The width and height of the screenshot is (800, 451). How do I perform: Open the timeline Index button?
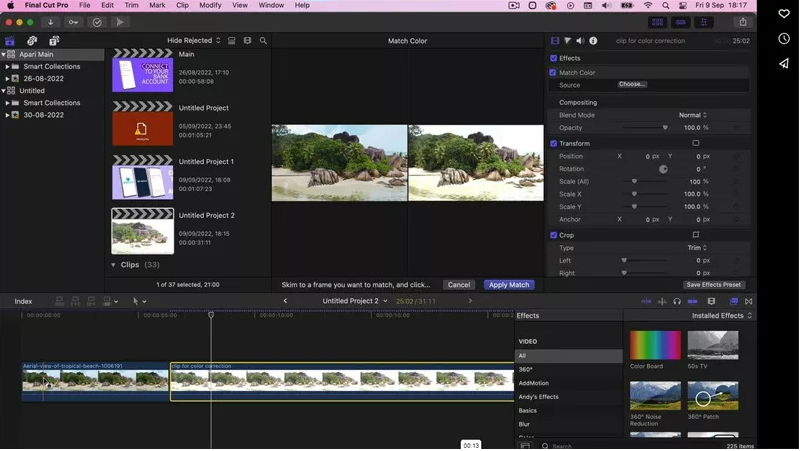point(23,302)
